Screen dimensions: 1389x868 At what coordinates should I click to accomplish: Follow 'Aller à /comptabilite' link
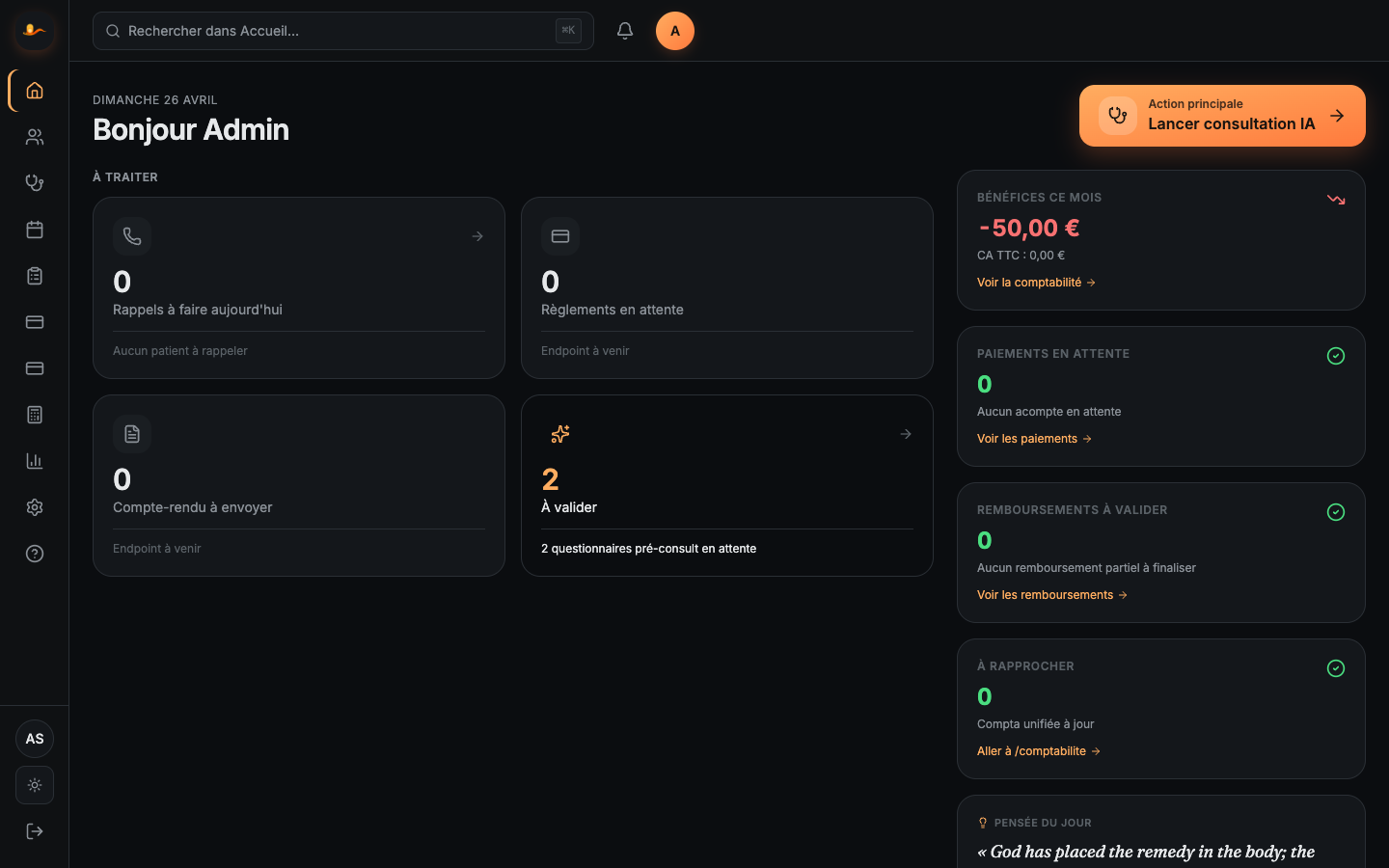point(1039,751)
